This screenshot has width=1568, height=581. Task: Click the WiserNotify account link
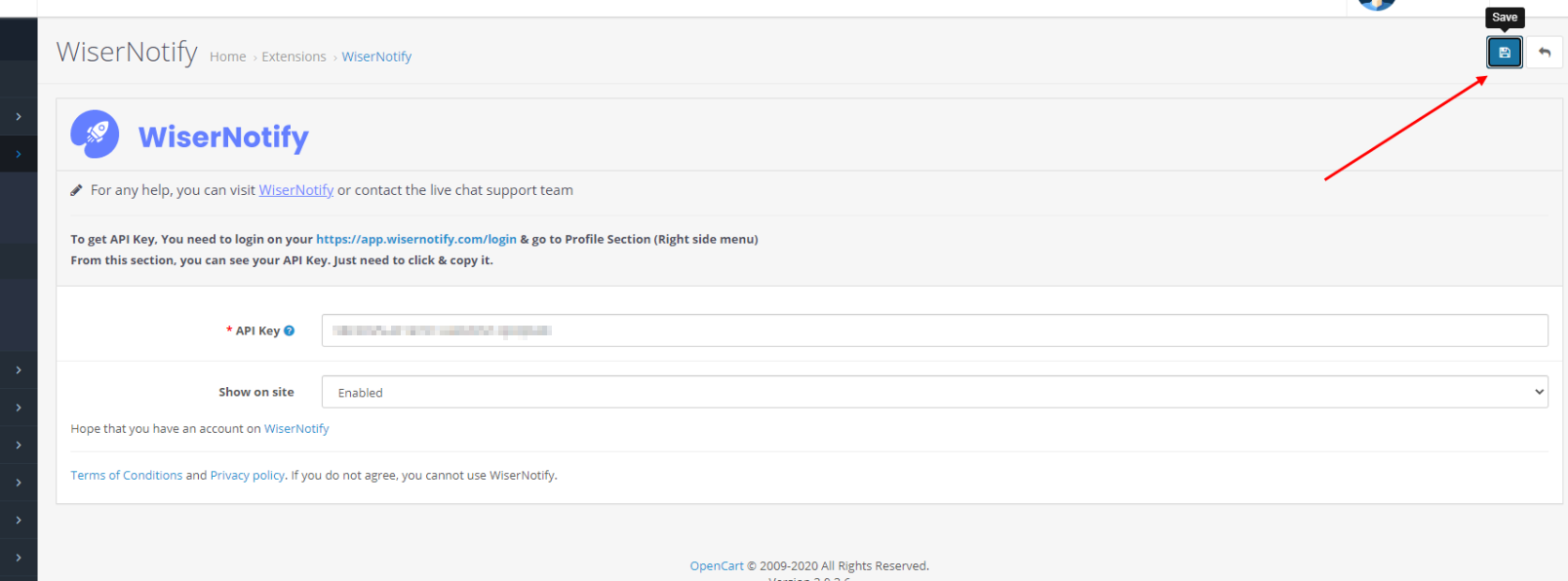(x=296, y=429)
